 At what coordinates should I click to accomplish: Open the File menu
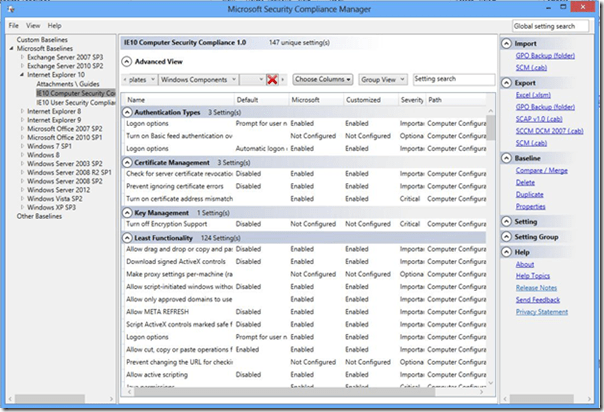point(14,25)
